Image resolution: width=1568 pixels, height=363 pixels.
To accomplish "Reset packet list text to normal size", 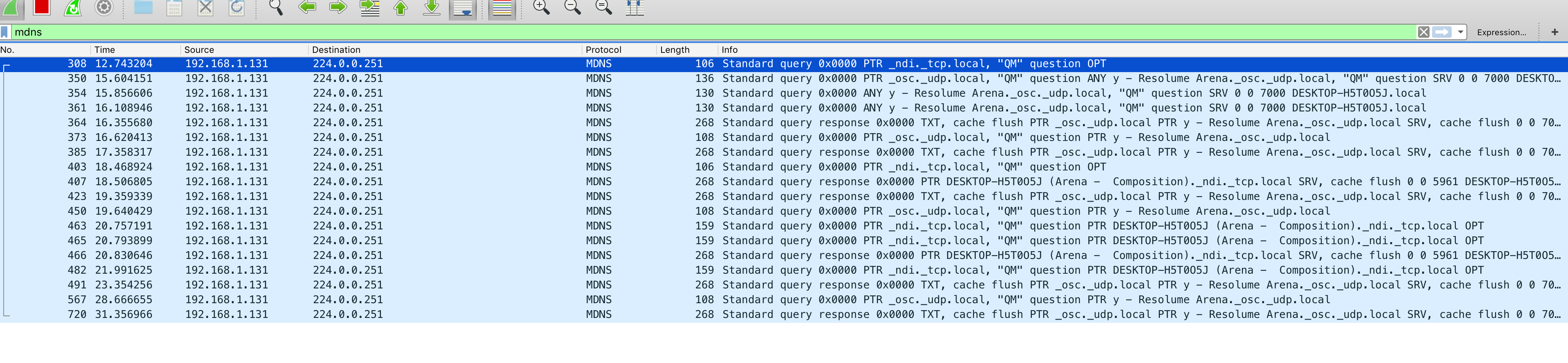I will (x=603, y=7).
